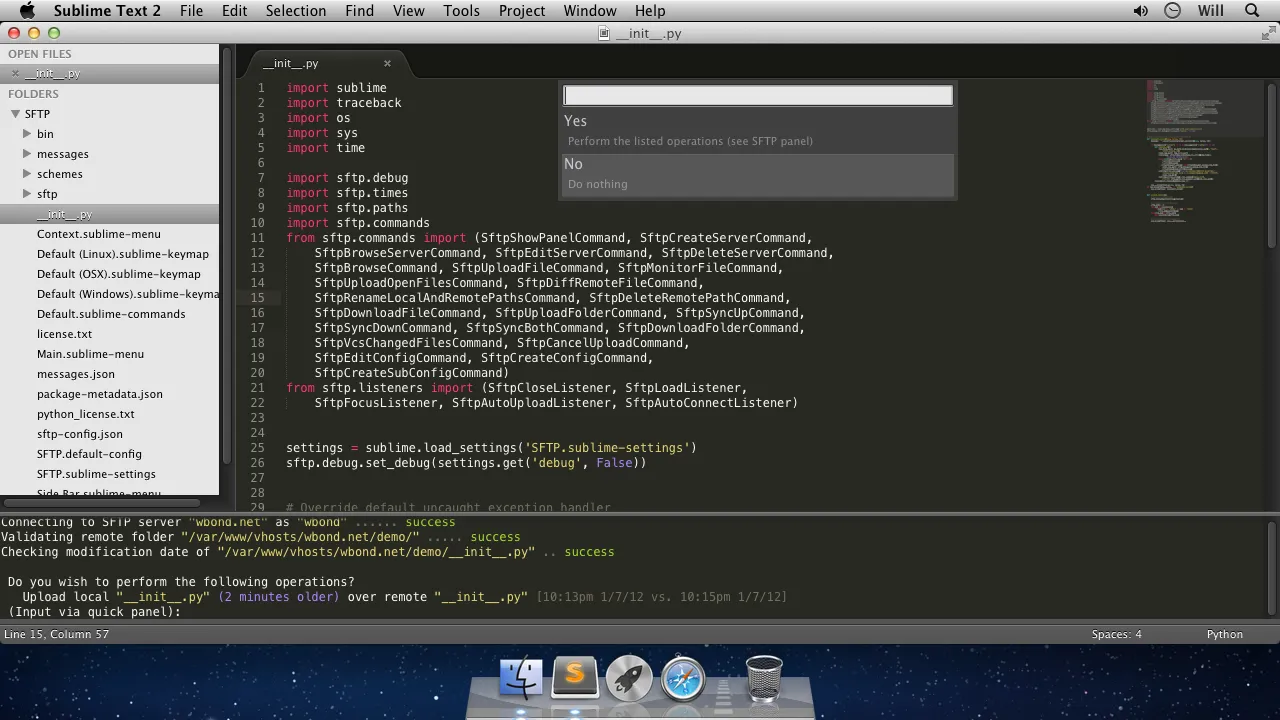Open the Selection menu
Image resolution: width=1280 pixels, height=720 pixels.
pyautogui.click(x=296, y=11)
